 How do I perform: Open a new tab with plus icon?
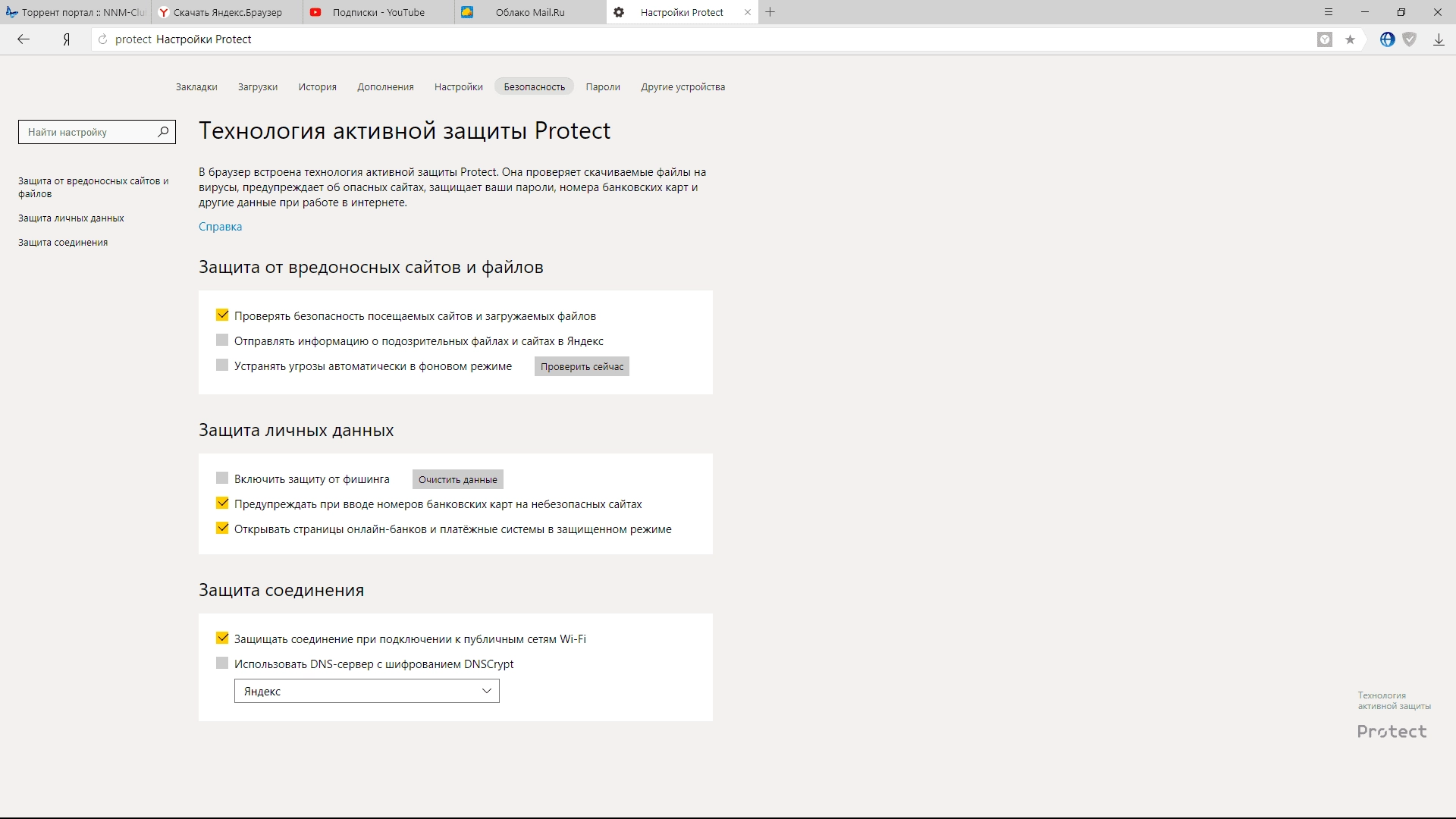point(770,12)
